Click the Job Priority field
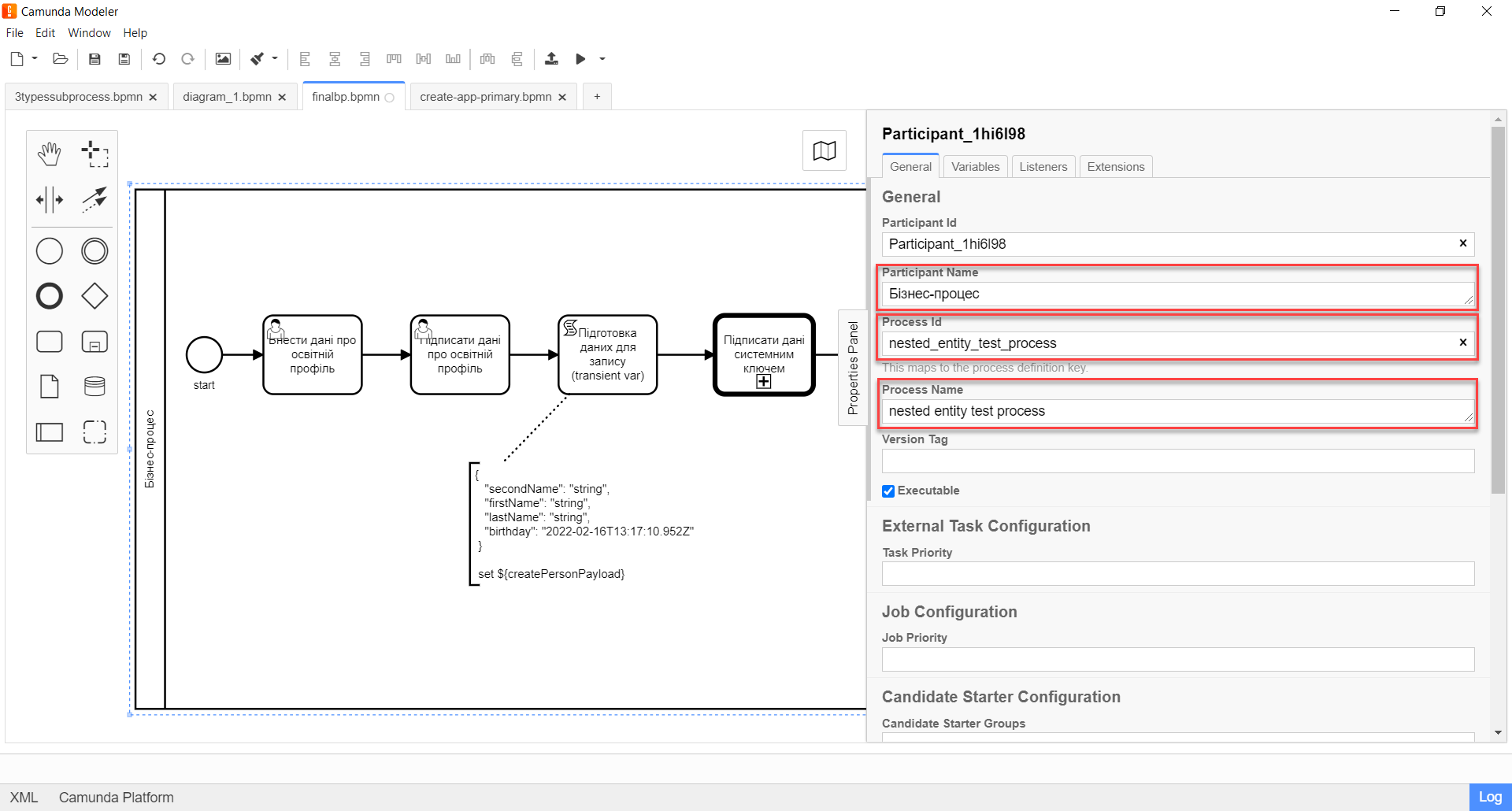The image size is (1512, 811). point(1178,659)
